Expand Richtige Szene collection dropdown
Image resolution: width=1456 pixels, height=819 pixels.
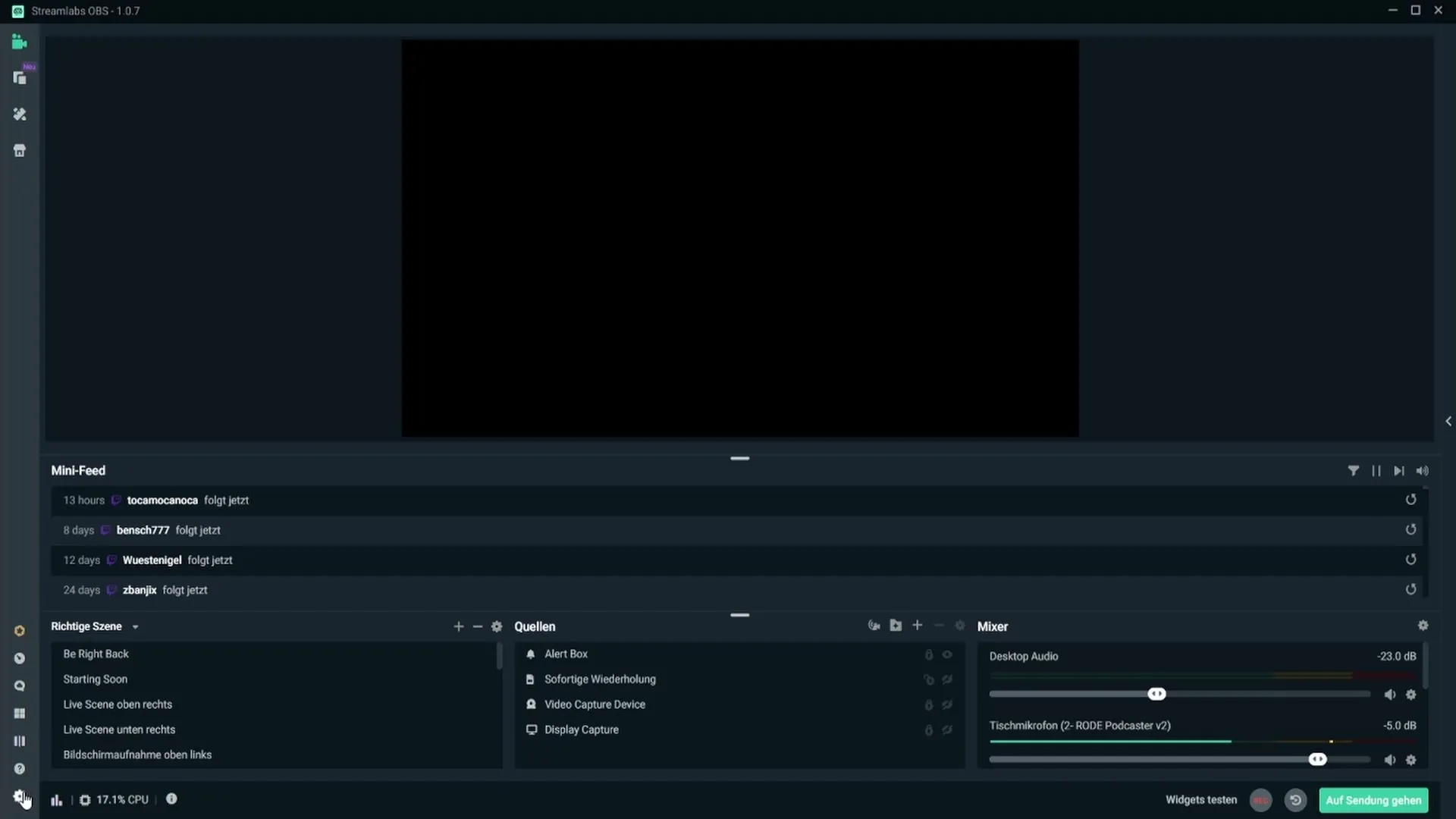tap(136, 627)
